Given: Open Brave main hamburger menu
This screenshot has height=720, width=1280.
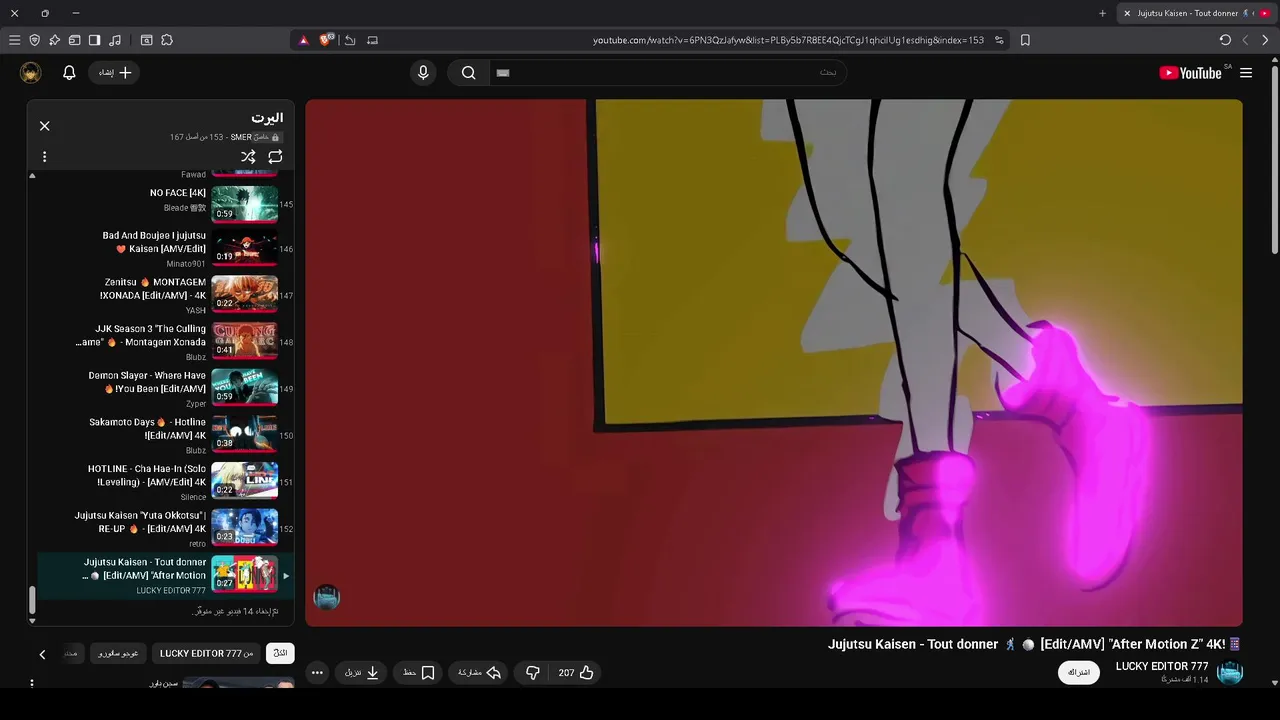Looking at the screenshot, I should (x=14, y=40).
